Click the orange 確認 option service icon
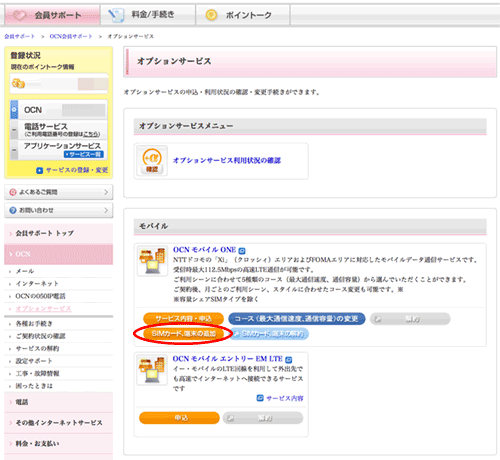This screenshot has height=460, width=500. click(x=152, y=161)
